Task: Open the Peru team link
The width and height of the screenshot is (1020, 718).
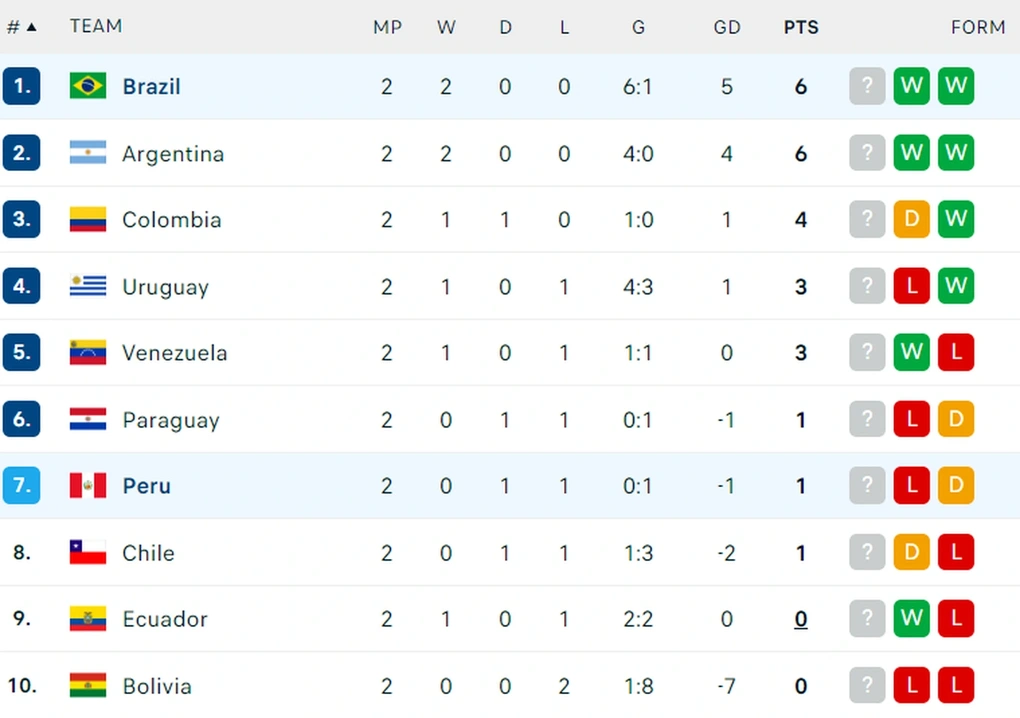Action: coord(146,486)
